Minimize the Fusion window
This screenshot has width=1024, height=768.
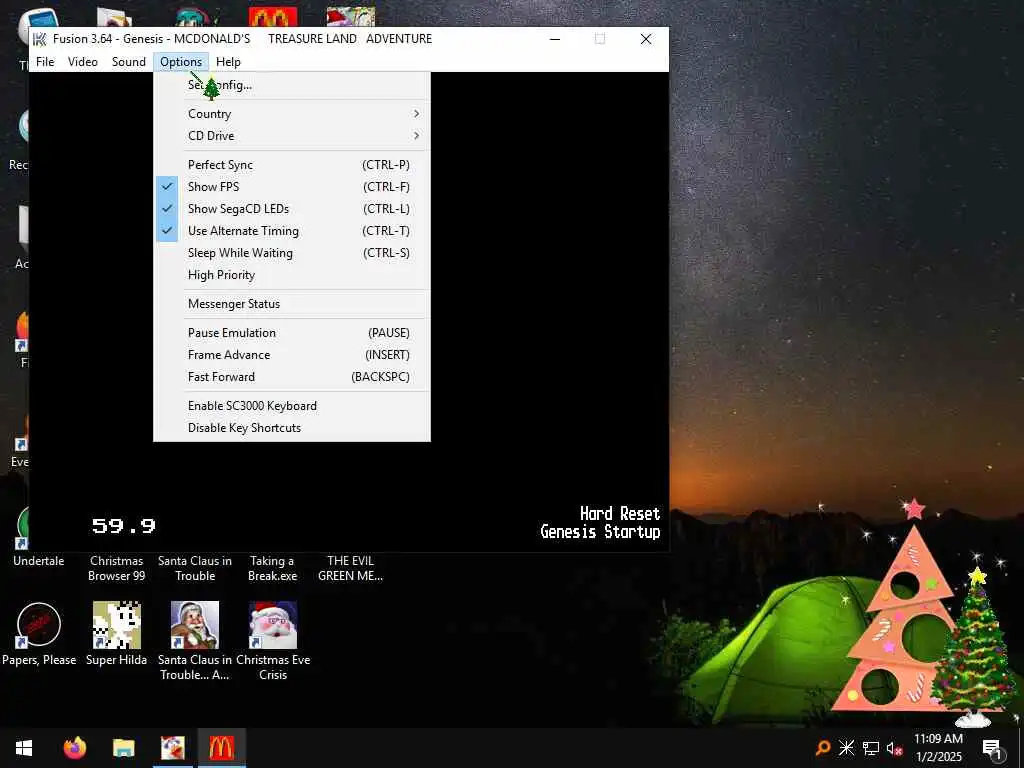555,39
